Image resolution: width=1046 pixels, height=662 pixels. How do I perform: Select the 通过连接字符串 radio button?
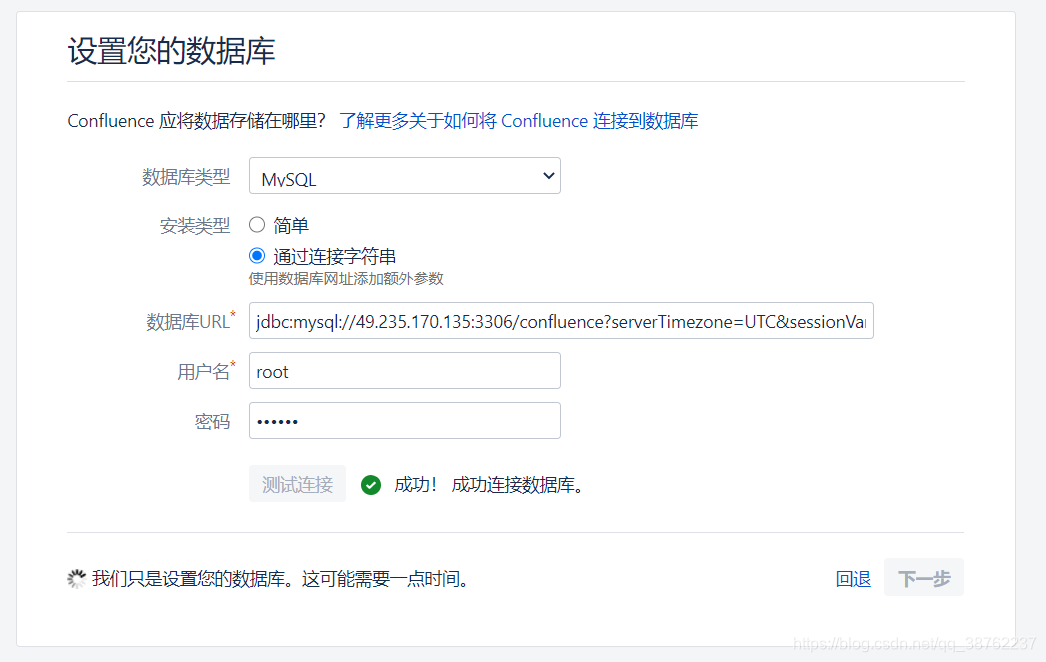257,256
